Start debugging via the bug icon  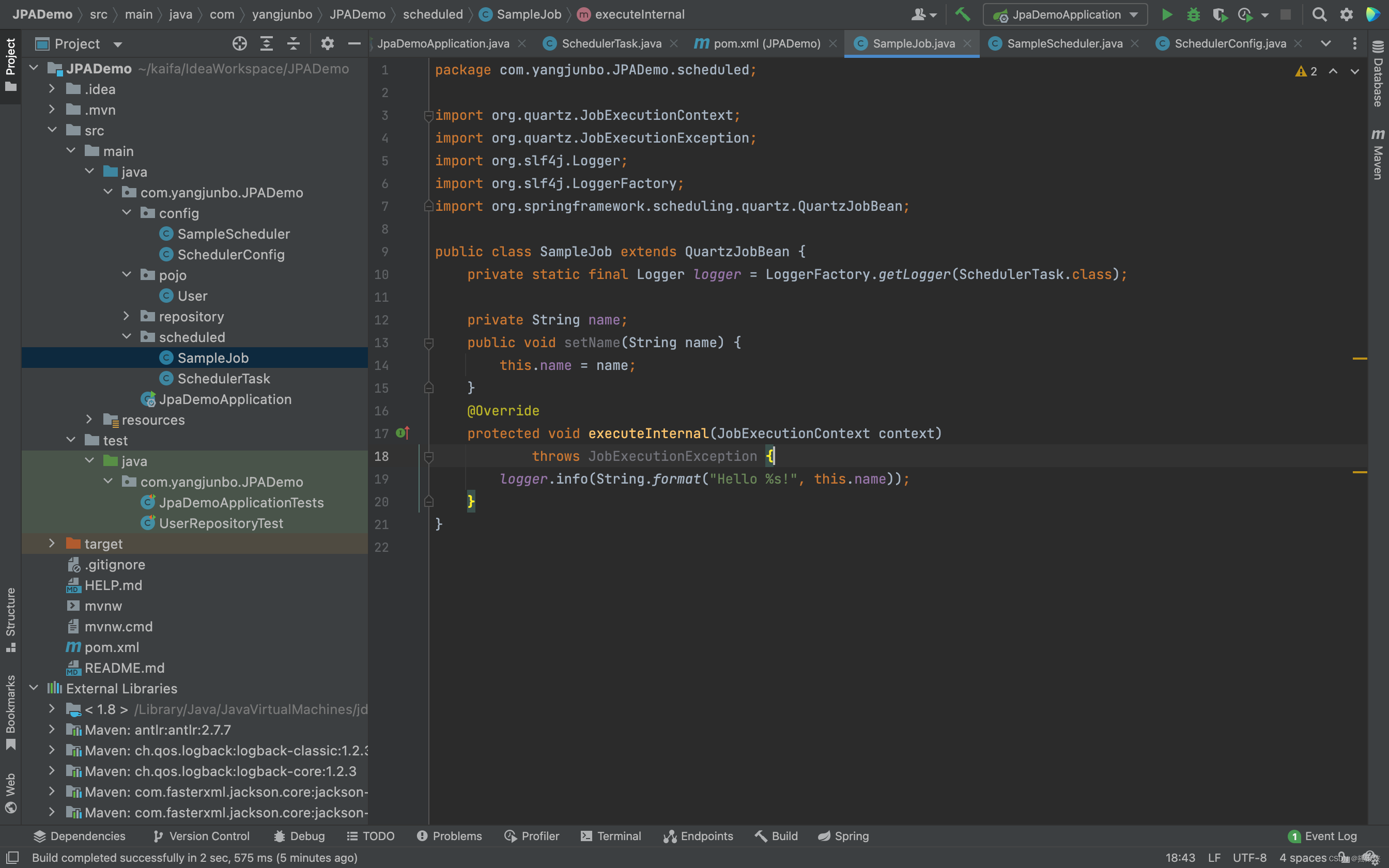point(1194,14)
